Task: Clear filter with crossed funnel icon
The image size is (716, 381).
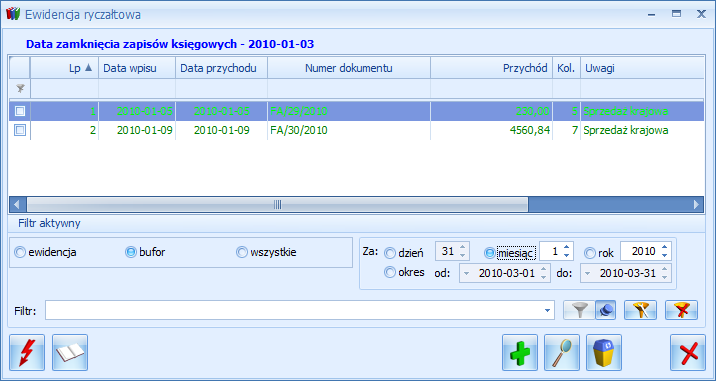Action: (681, 310)
